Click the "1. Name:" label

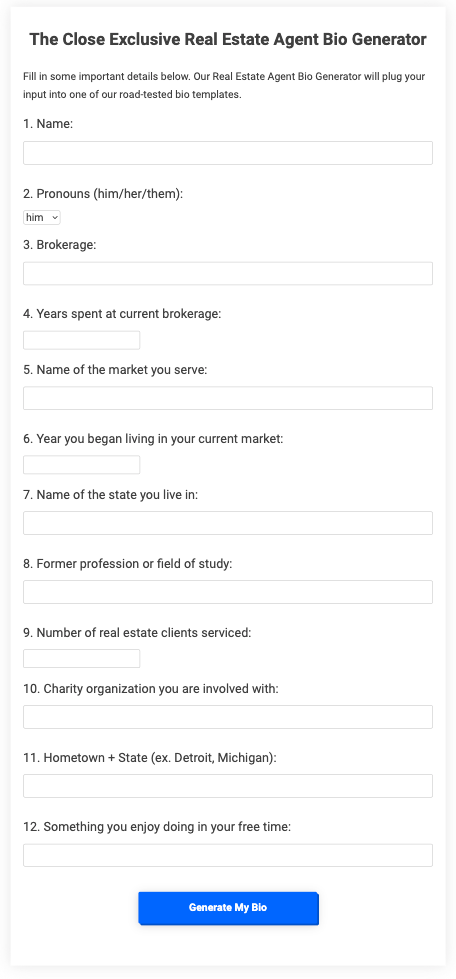[48, 124]
